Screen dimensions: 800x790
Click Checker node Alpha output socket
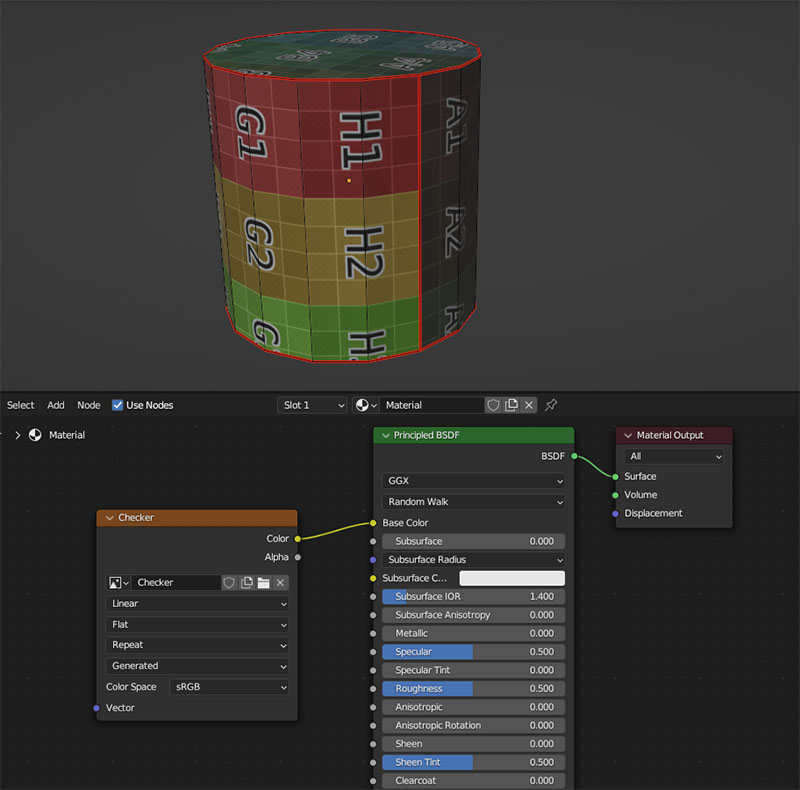pos(297,557)
